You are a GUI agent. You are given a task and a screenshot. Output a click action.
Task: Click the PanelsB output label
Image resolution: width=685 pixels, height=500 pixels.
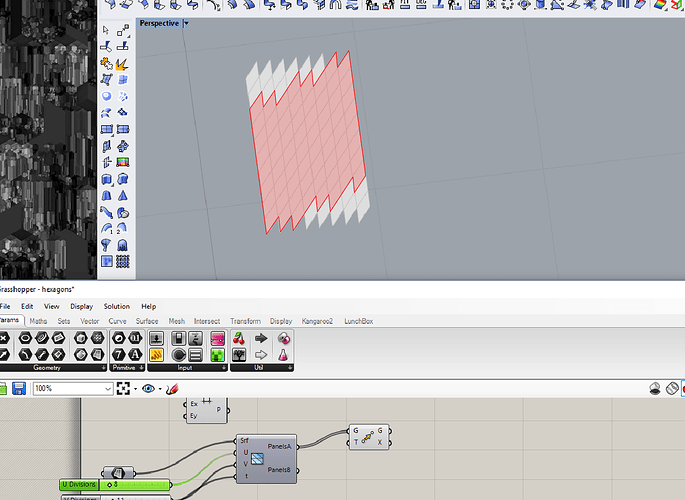[279, 470]
